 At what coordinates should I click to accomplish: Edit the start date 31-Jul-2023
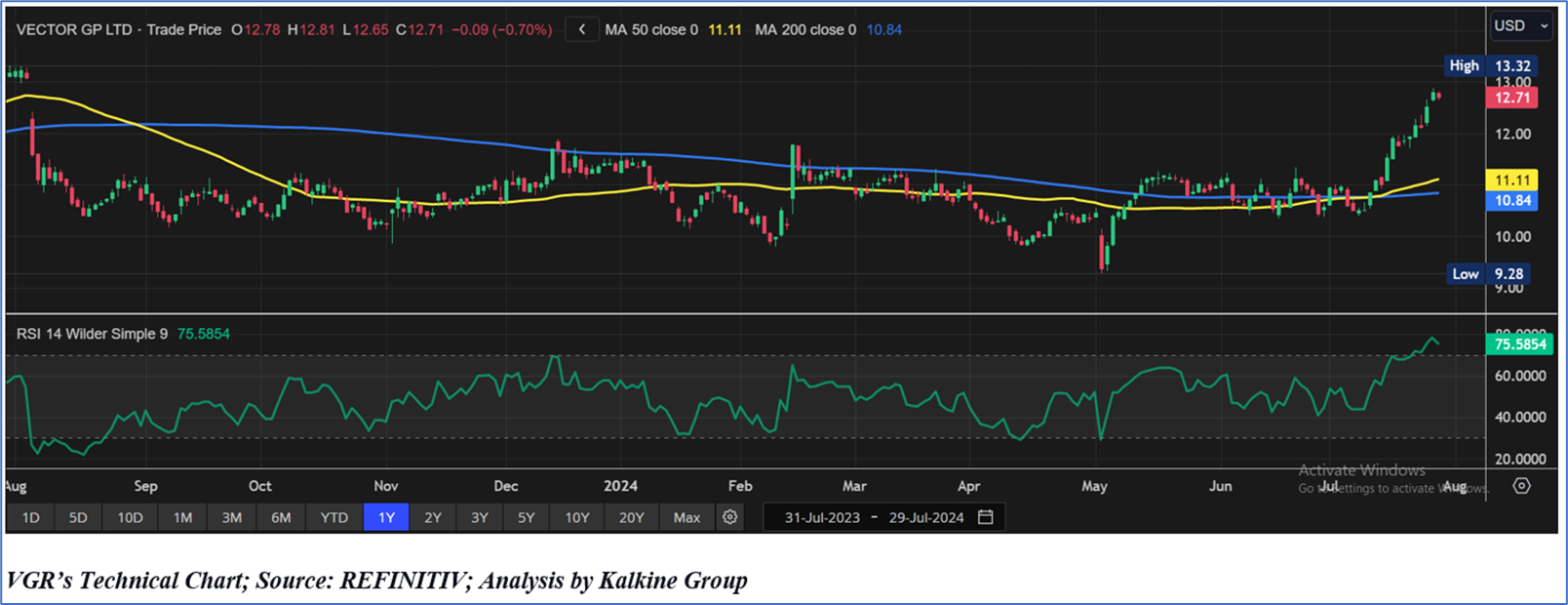(822, 517)
